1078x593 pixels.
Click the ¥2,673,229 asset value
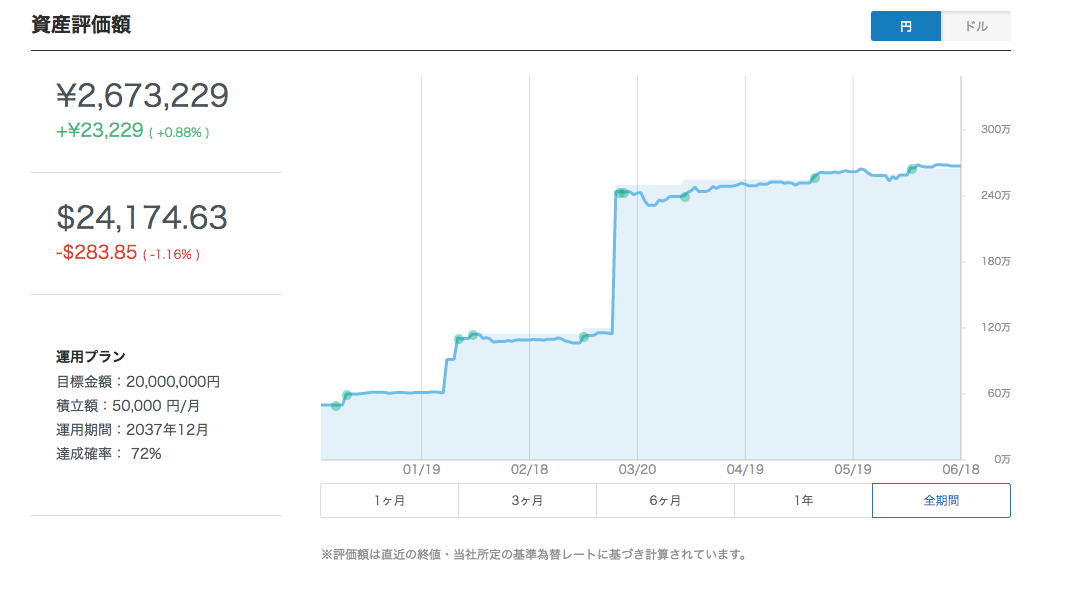tap(142, 96)
